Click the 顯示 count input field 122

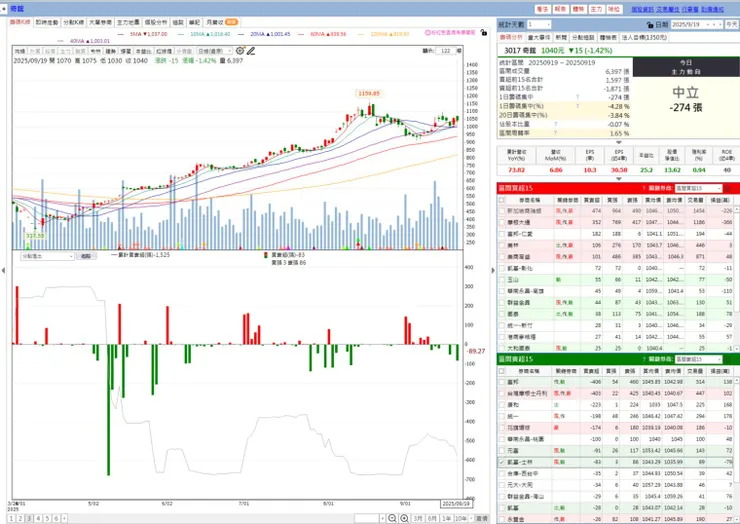pyautogui.click(x=446, y=51)
